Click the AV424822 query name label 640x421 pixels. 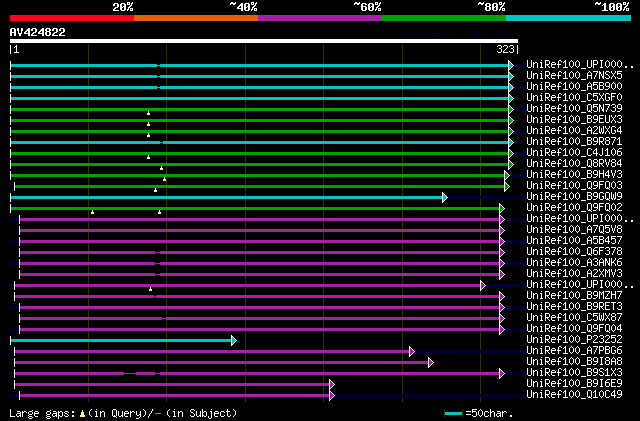point(38,32)
